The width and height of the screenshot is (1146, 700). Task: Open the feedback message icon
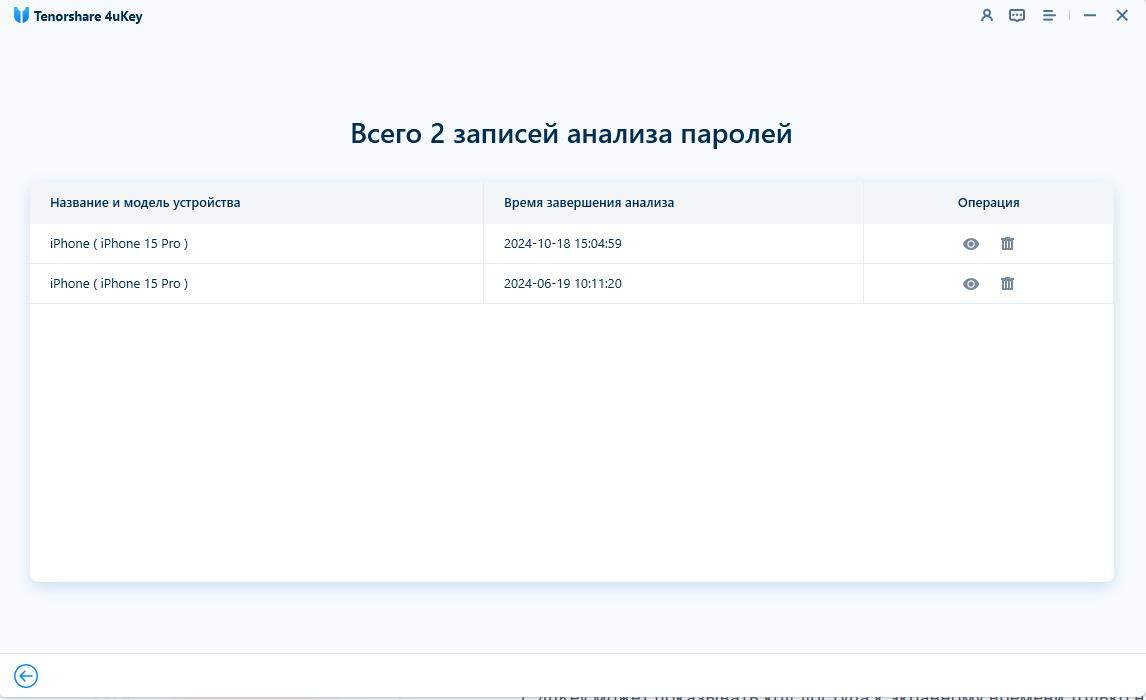[x=1017, y=16]
